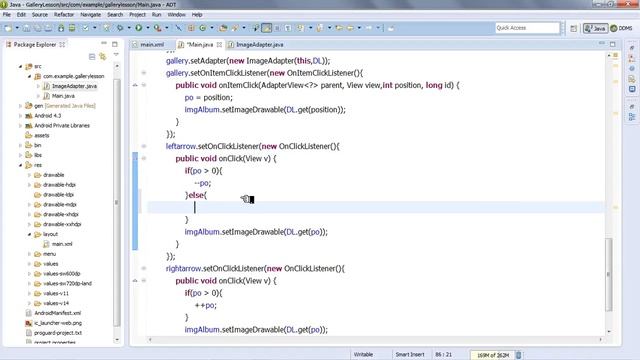The height and width of the screenshot is (360, 640).
Task: Toggle the highlighted toolbar toggle button
Action: pos(267,28)
